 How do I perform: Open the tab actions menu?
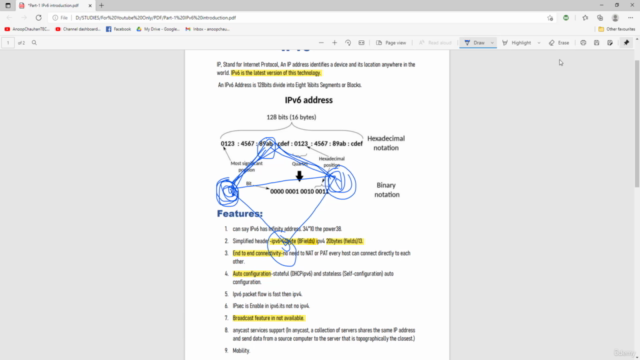(x=8, y=6)
